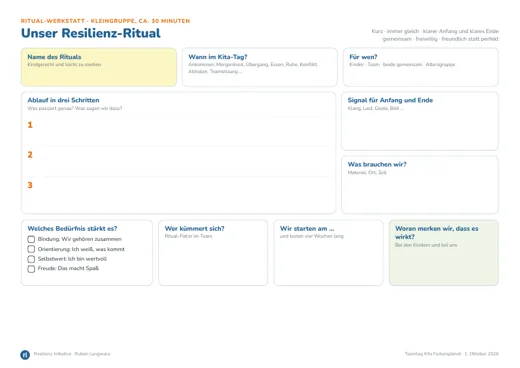
Task: Check the 'Orientierung: Ich weiß, was kommt' checkbox
Action: point(31,249)
